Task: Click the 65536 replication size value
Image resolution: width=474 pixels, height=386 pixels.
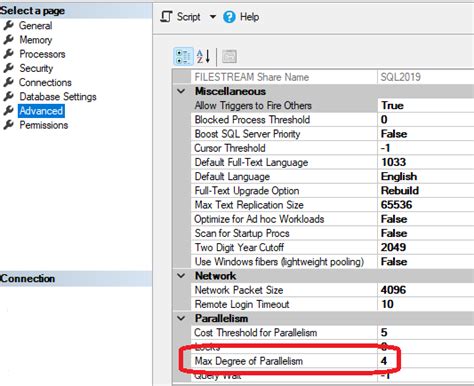Action: [x=396, y=205]
